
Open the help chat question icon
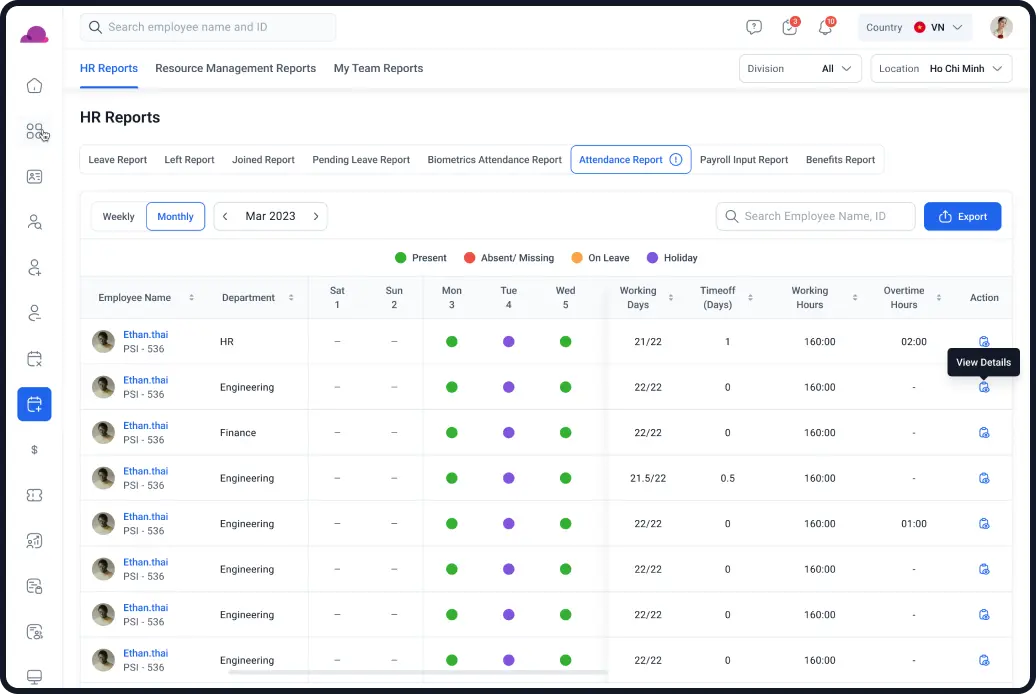pyautogui.click(x=754, y=27)
